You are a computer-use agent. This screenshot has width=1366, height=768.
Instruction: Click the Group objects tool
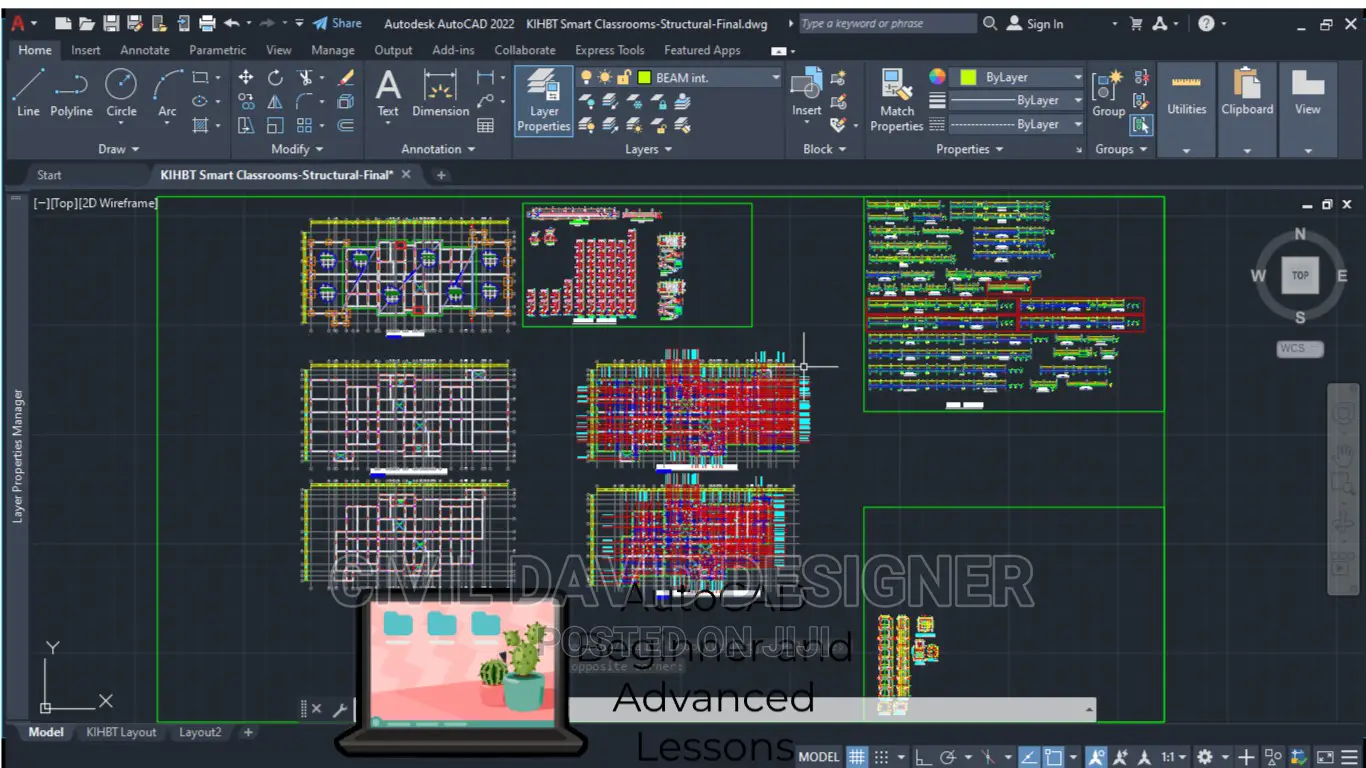coord(1108,93)
